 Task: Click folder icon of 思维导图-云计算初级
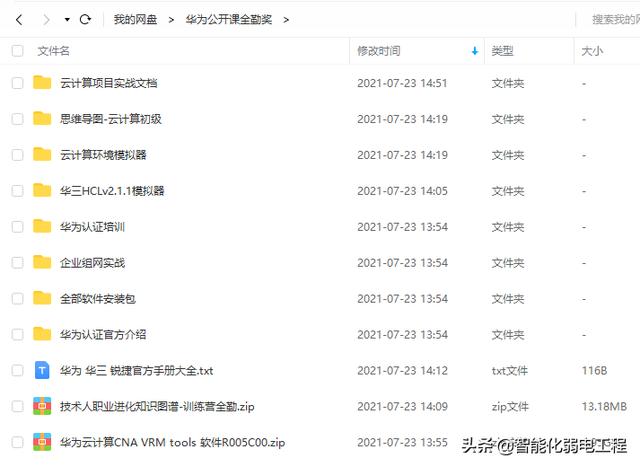42,118
